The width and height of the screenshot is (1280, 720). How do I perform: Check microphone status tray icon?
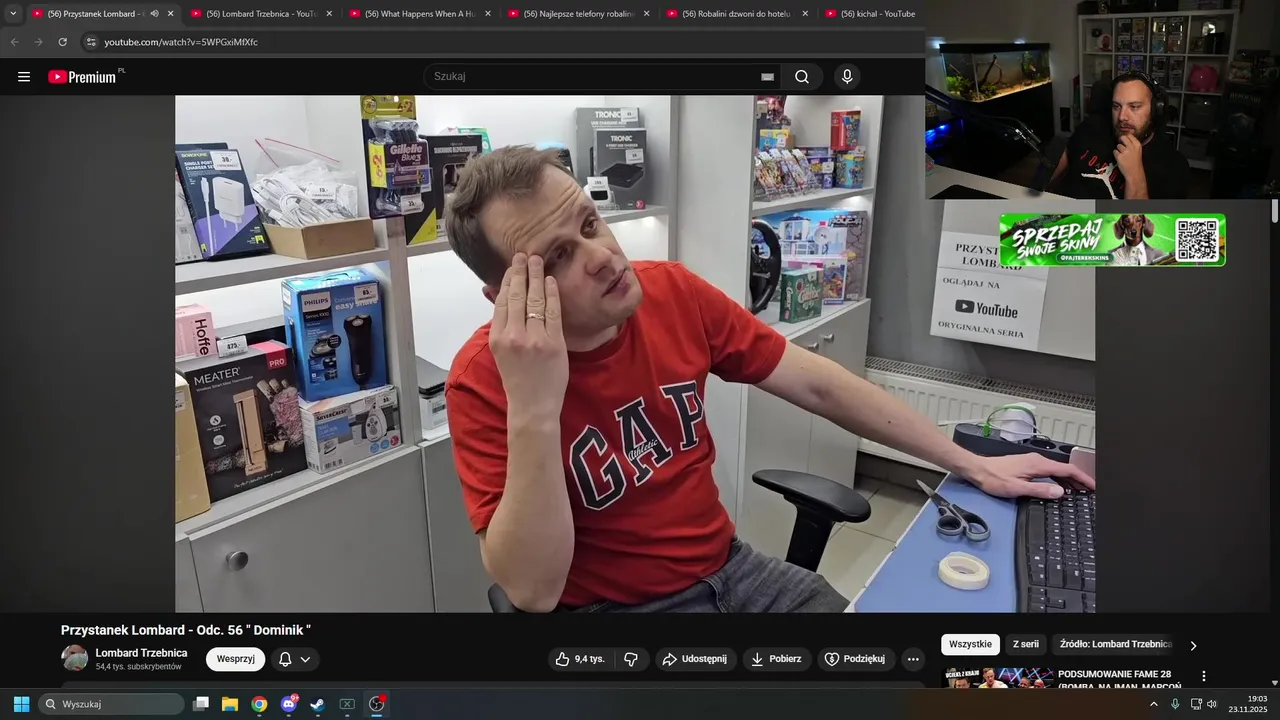point(1175,704)
